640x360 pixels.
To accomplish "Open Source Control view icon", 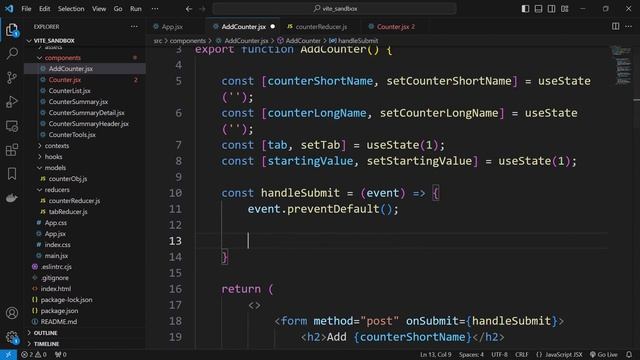I will point(12,78).
